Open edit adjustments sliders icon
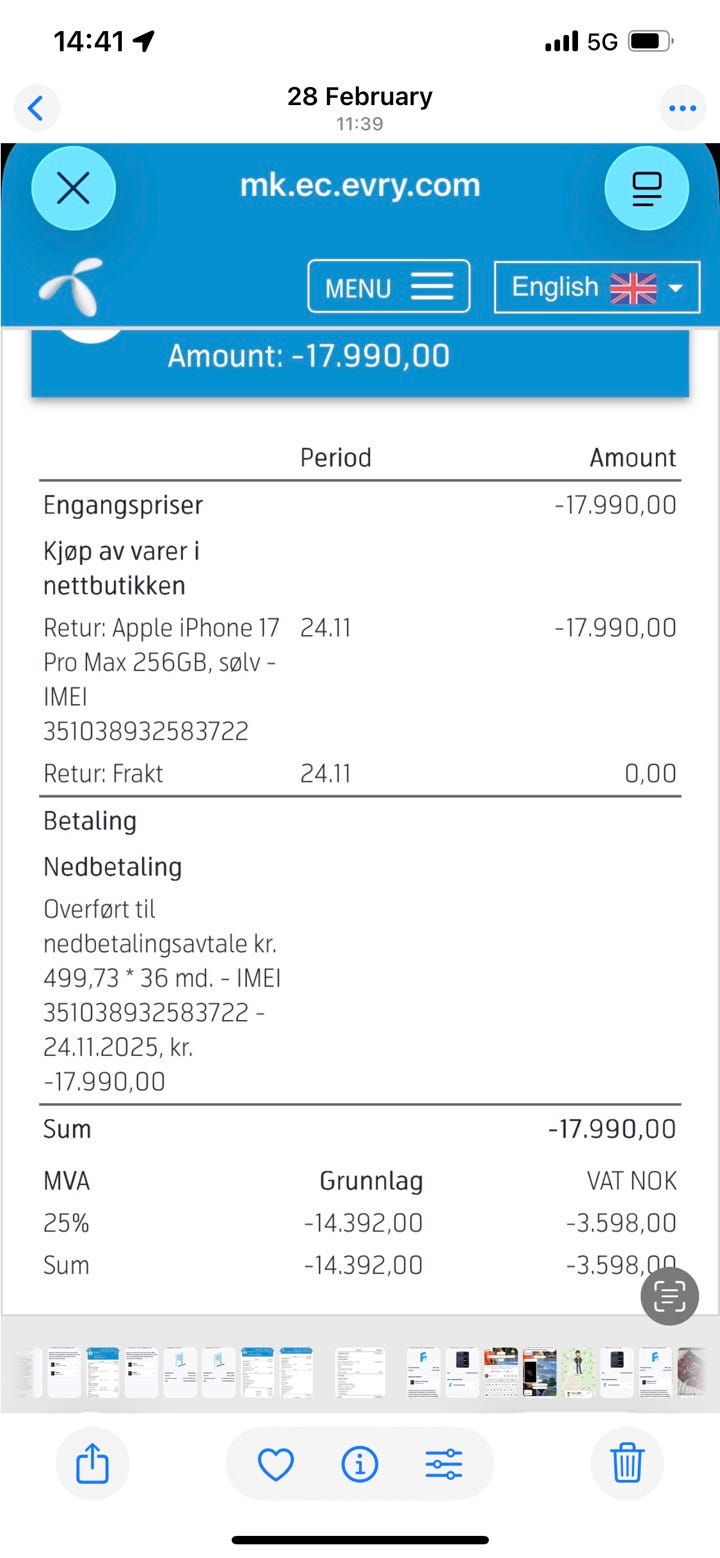The width and height of the screenshot is (720, 1558). [x=443, y=1464]
